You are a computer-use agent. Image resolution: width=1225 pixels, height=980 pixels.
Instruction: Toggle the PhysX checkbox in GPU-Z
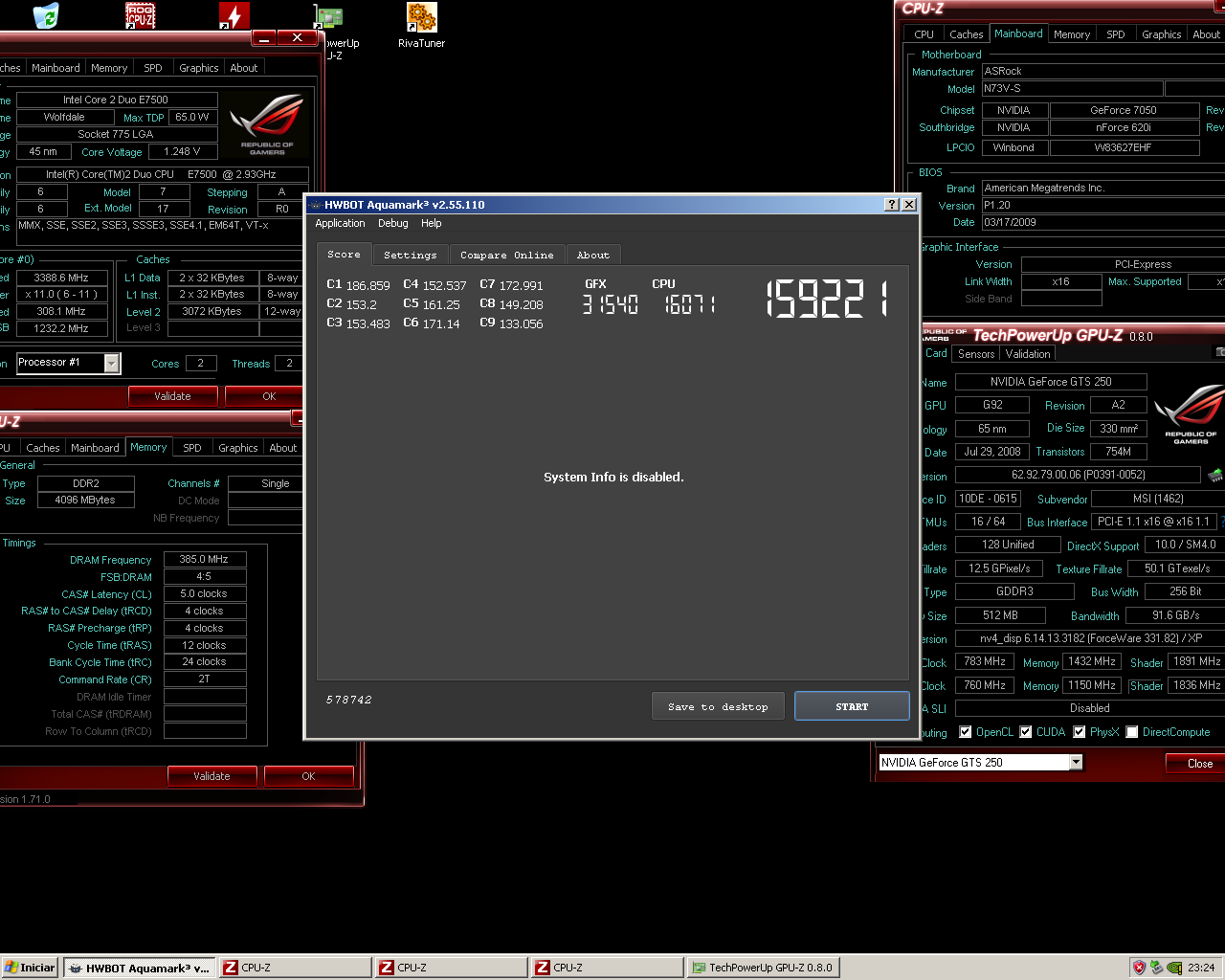pos(1080,732)
